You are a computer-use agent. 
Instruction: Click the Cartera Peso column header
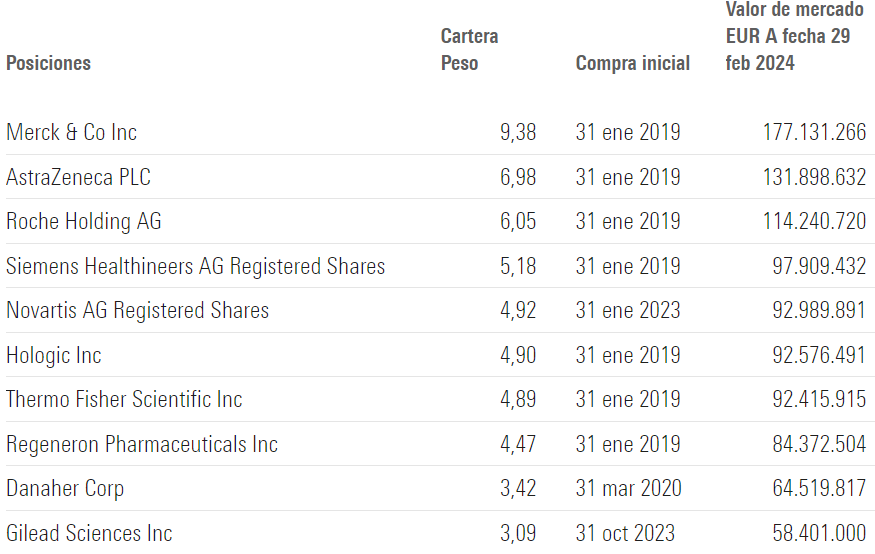click(x=469, y=50)
